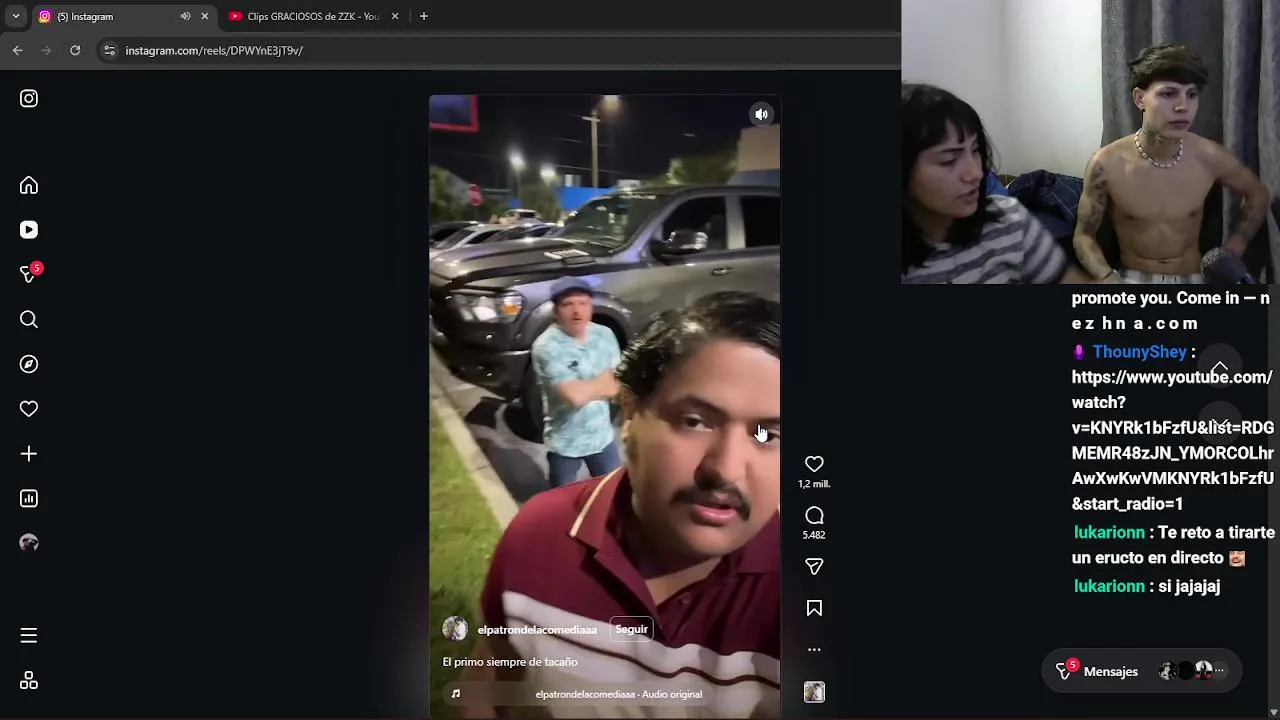Open direct messages with 5 badge in sidebar

click(x=30, y=274)
